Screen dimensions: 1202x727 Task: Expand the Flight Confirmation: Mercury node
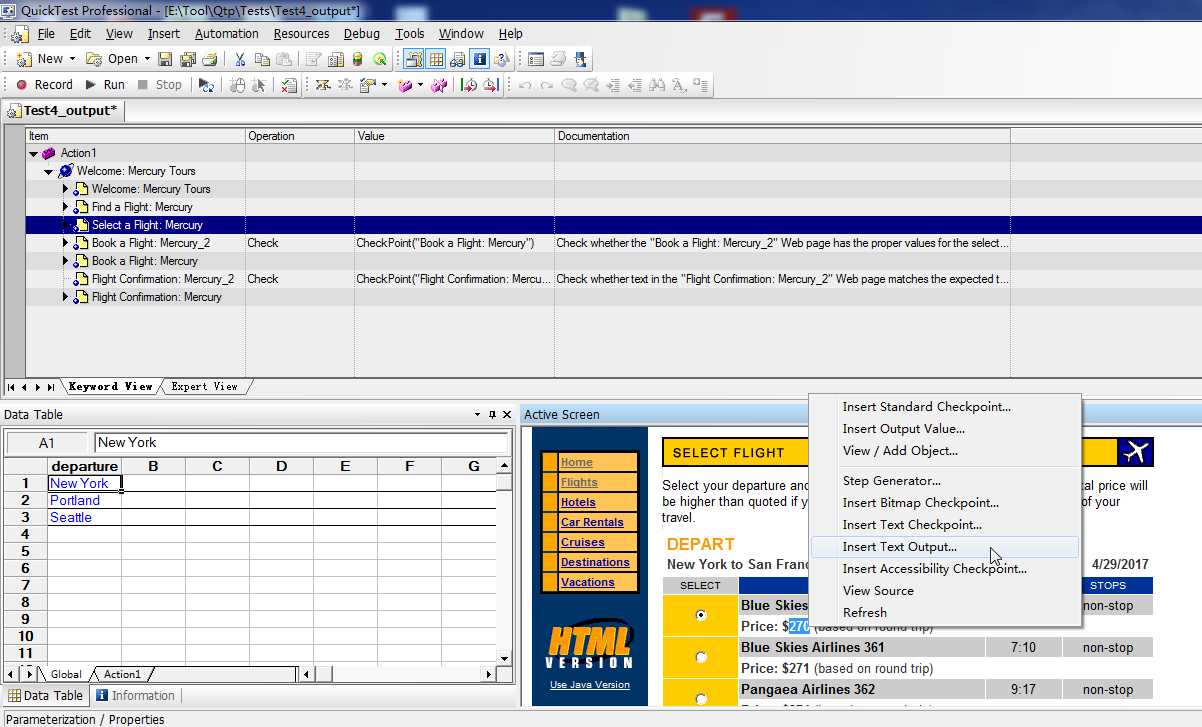click(x=66, y=297)
